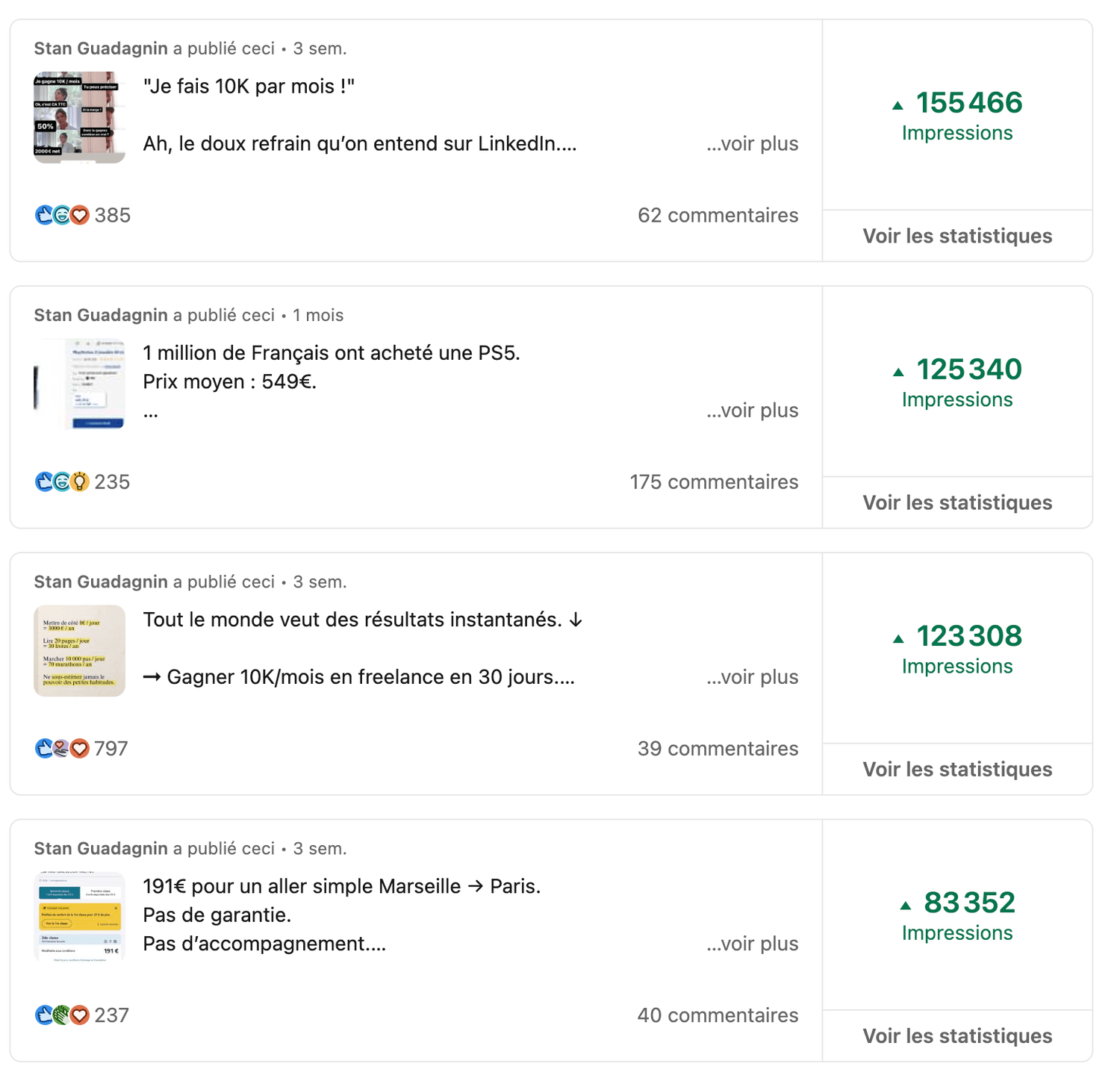Open the 175 commentaires link

coord(714,482)
